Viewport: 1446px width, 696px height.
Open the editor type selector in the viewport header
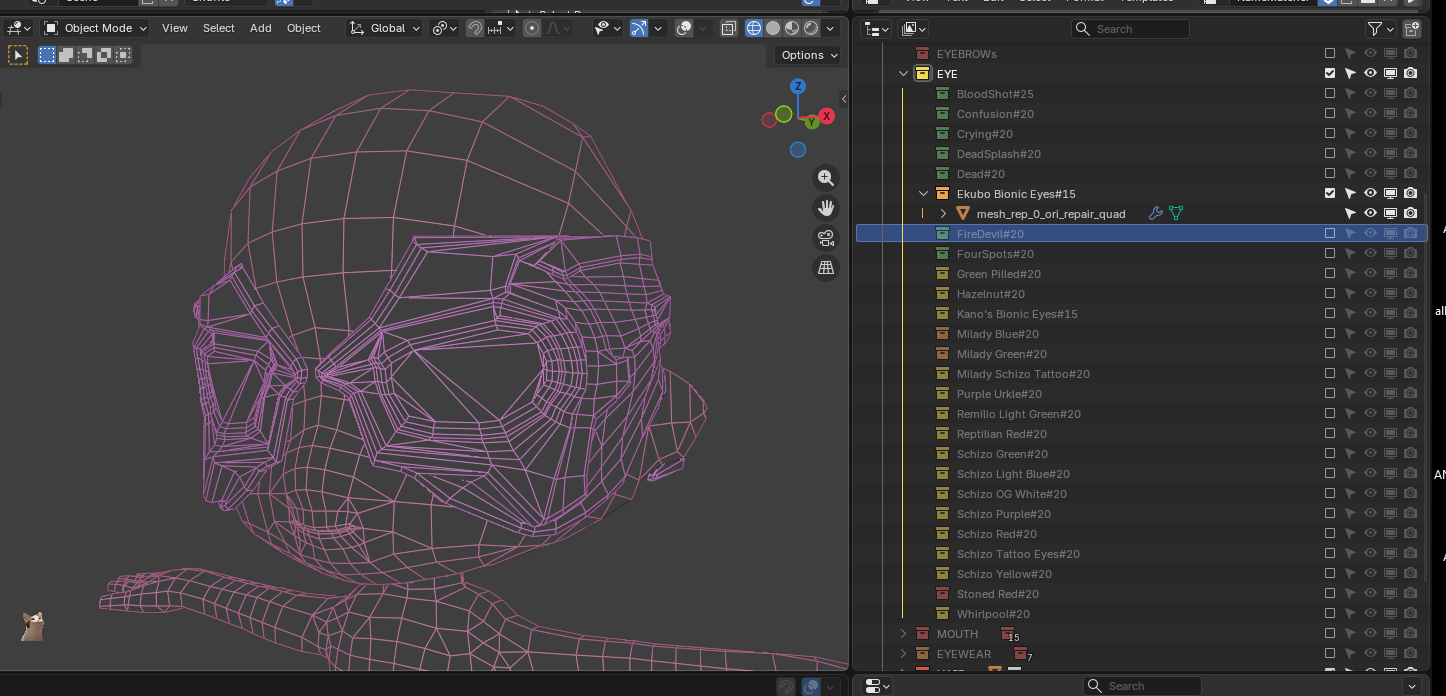tap(18, 28)
